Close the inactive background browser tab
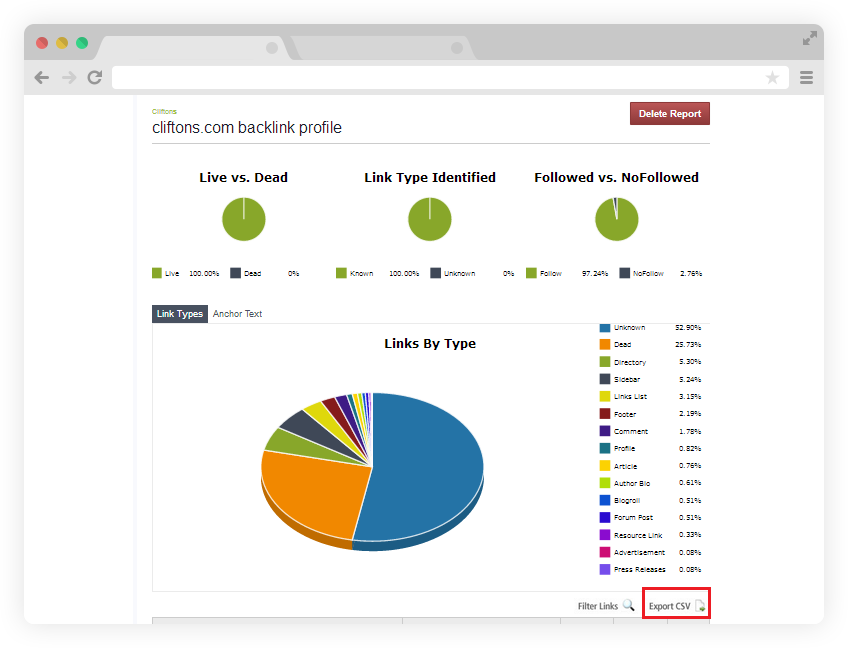This screenshot has width=848, height=648. [457, 48]
